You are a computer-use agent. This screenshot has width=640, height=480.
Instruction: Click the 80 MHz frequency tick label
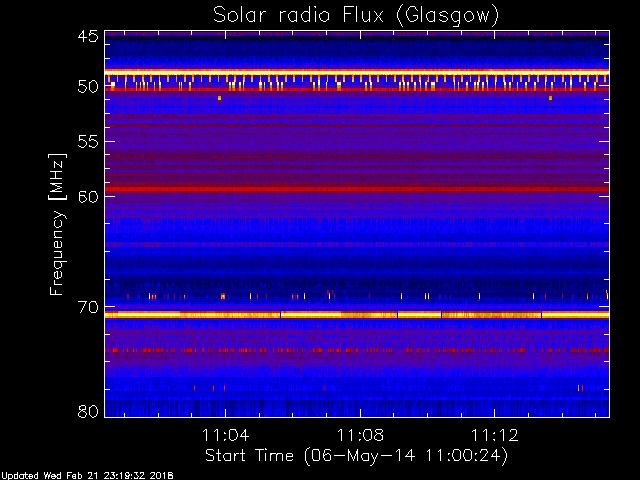coord(87,411)
